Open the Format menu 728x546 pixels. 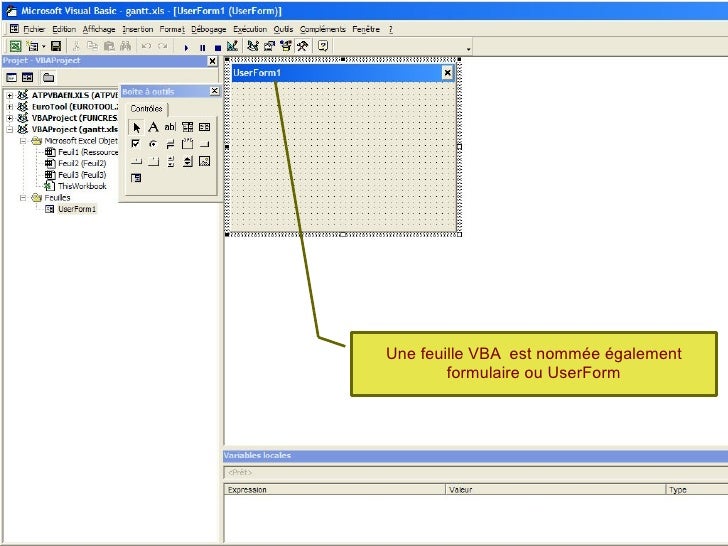point(172,29)
